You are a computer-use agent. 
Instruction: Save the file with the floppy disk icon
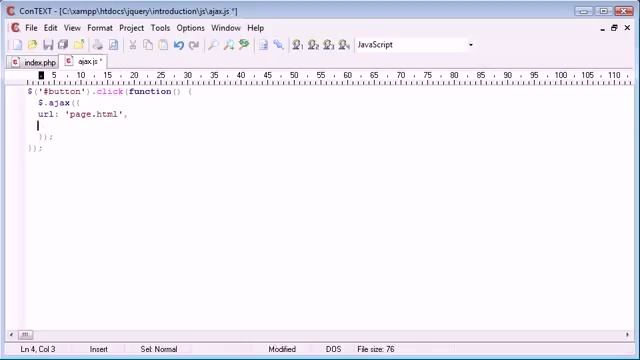coord(48,45)
